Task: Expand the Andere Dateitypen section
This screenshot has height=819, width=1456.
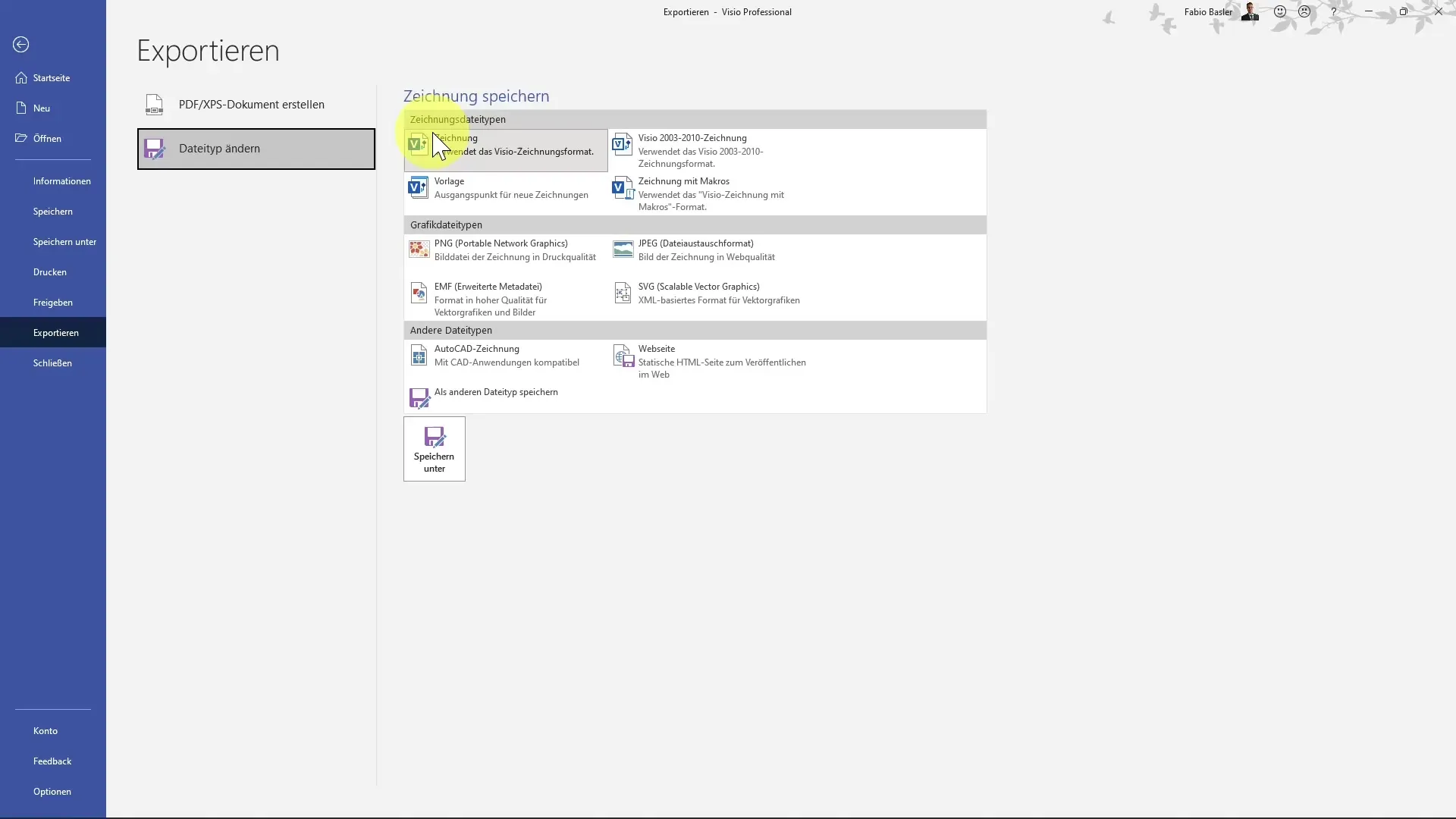Action: pyautogui.click(x=451, y=330)
